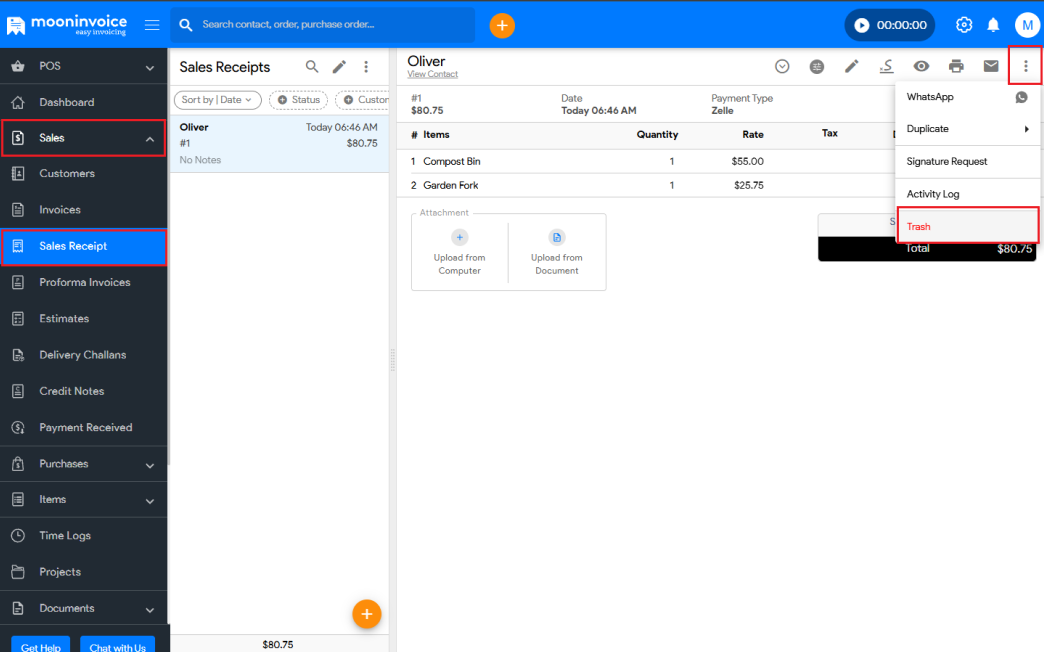
Task: Click the list footer total $80.75
Action: pos(278,645)
